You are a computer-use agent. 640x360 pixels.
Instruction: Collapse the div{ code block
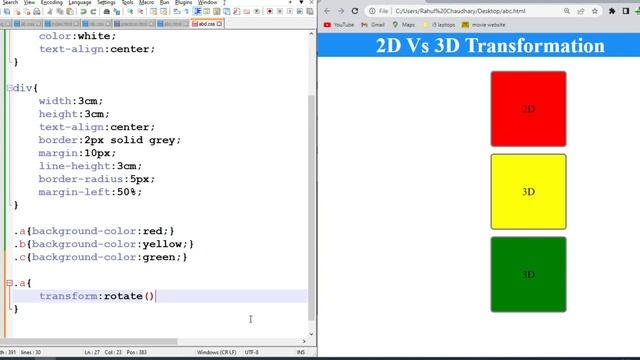(x=9, y=88)
